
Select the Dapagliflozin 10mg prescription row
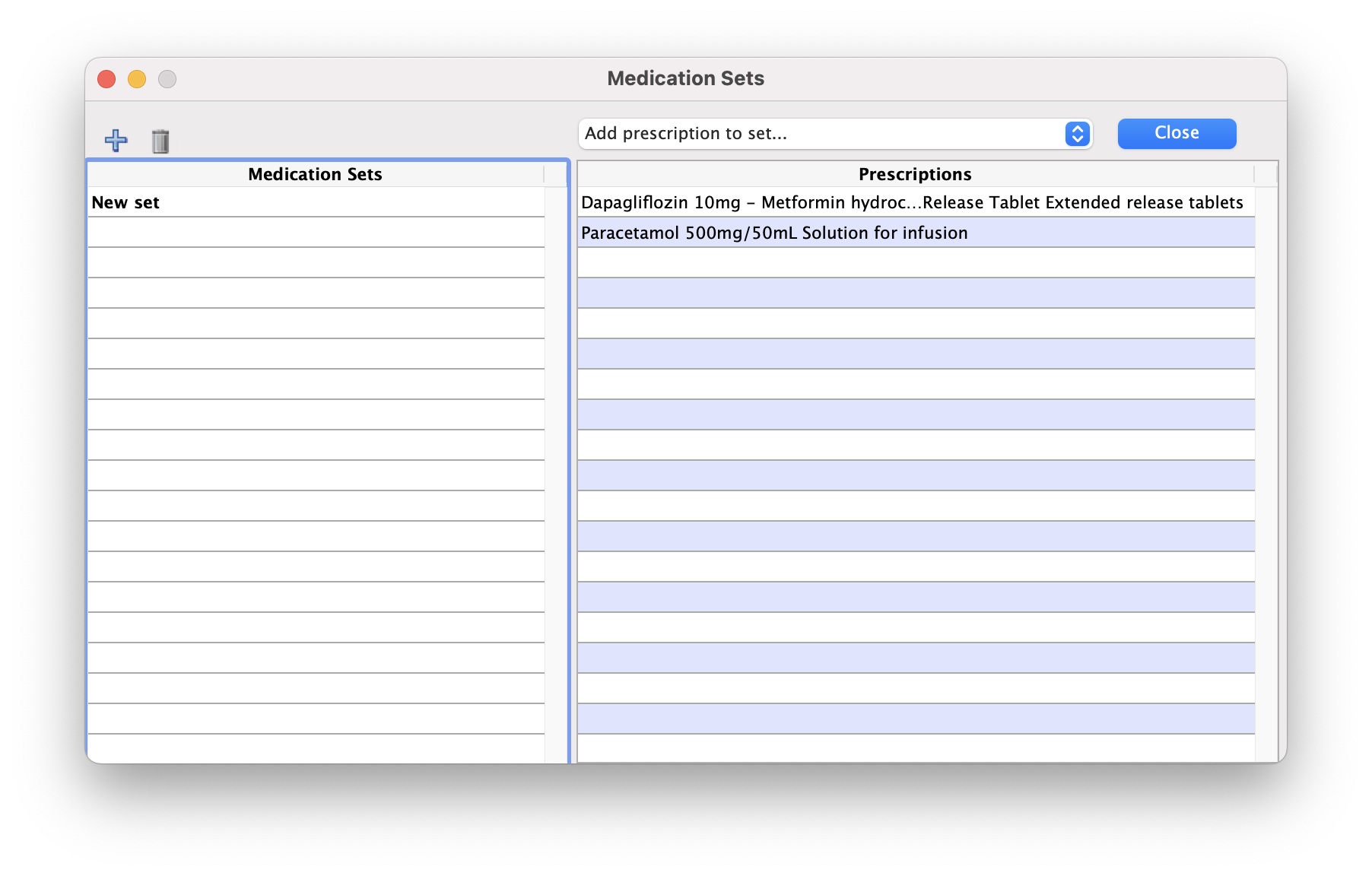pyautogui.click(x=913, y=203)
